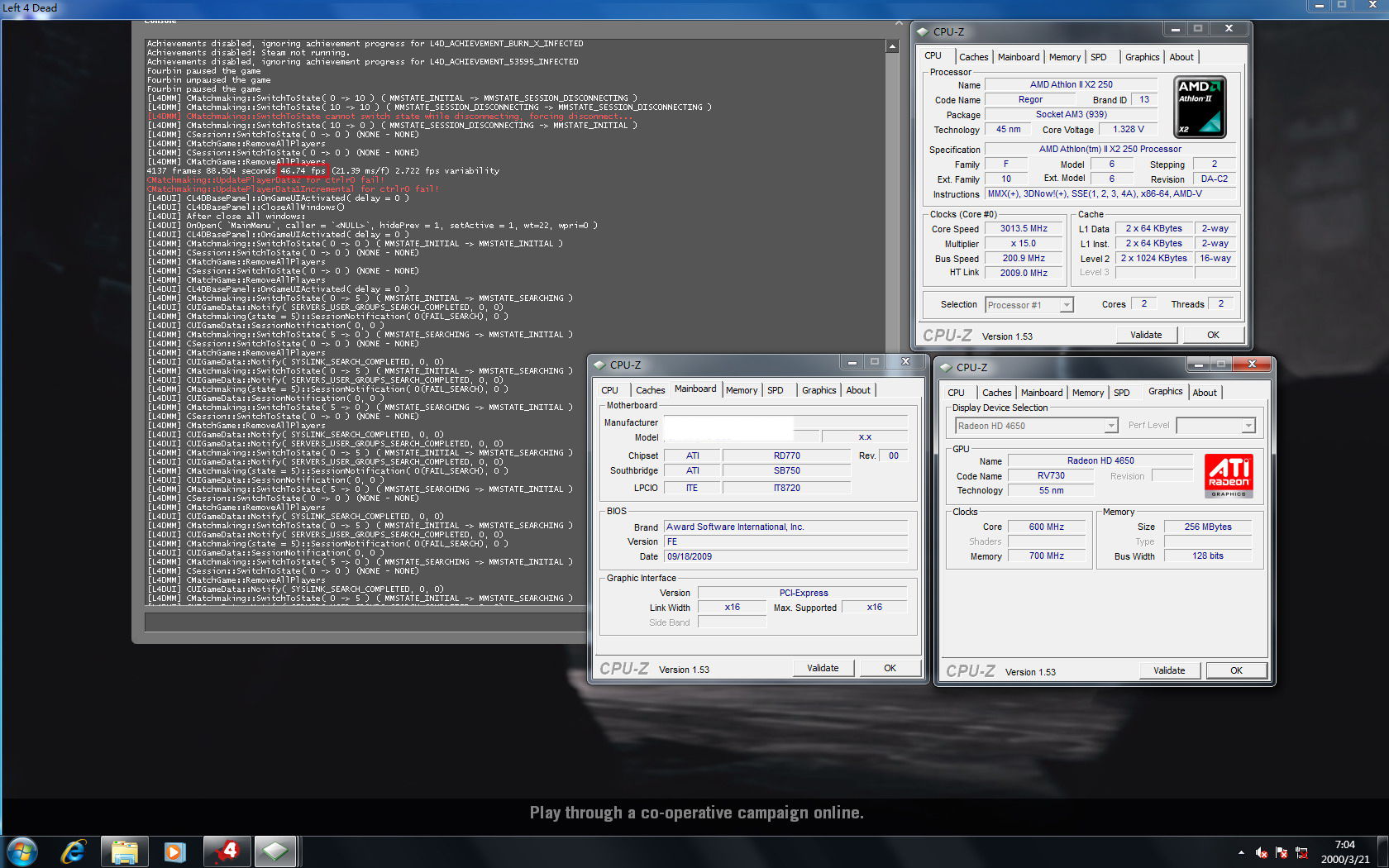
Task: Select SPD tab in Graphics CPU-Z window
Action: click(1121, 393)
